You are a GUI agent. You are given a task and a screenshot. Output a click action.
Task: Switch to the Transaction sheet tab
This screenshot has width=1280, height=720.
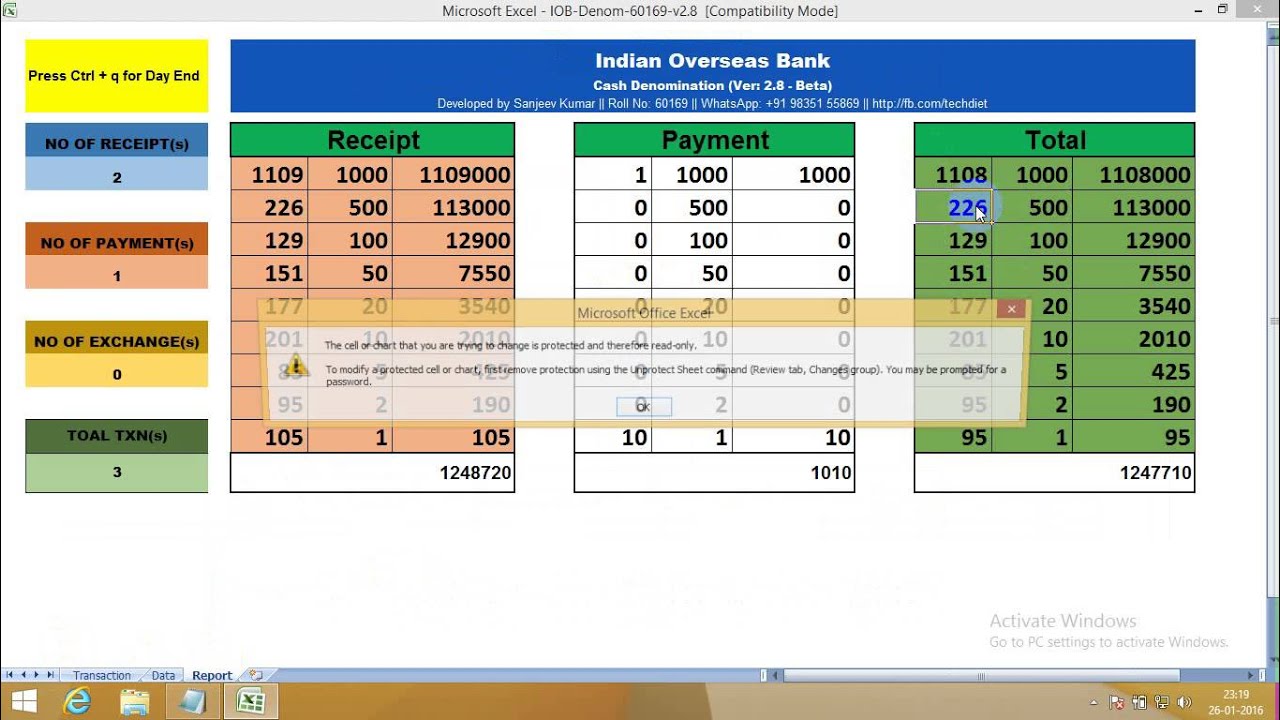[102, 676]
